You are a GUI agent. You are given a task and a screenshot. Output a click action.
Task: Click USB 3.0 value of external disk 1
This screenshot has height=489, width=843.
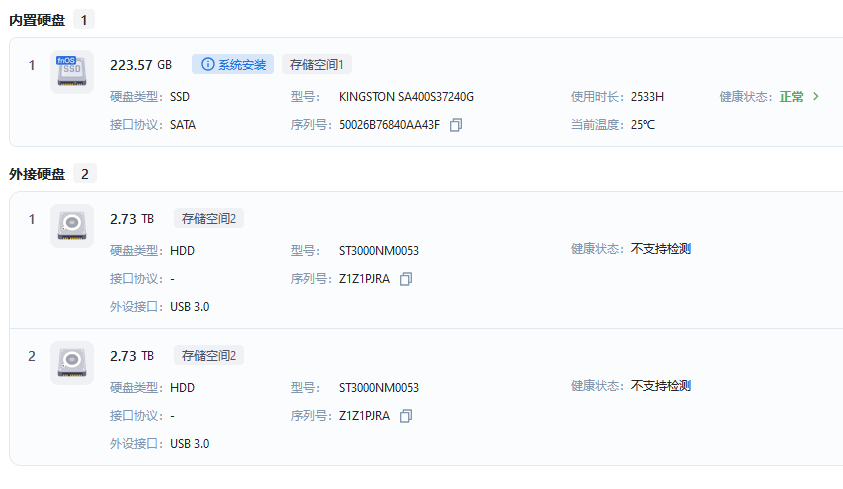pos(190,307)
